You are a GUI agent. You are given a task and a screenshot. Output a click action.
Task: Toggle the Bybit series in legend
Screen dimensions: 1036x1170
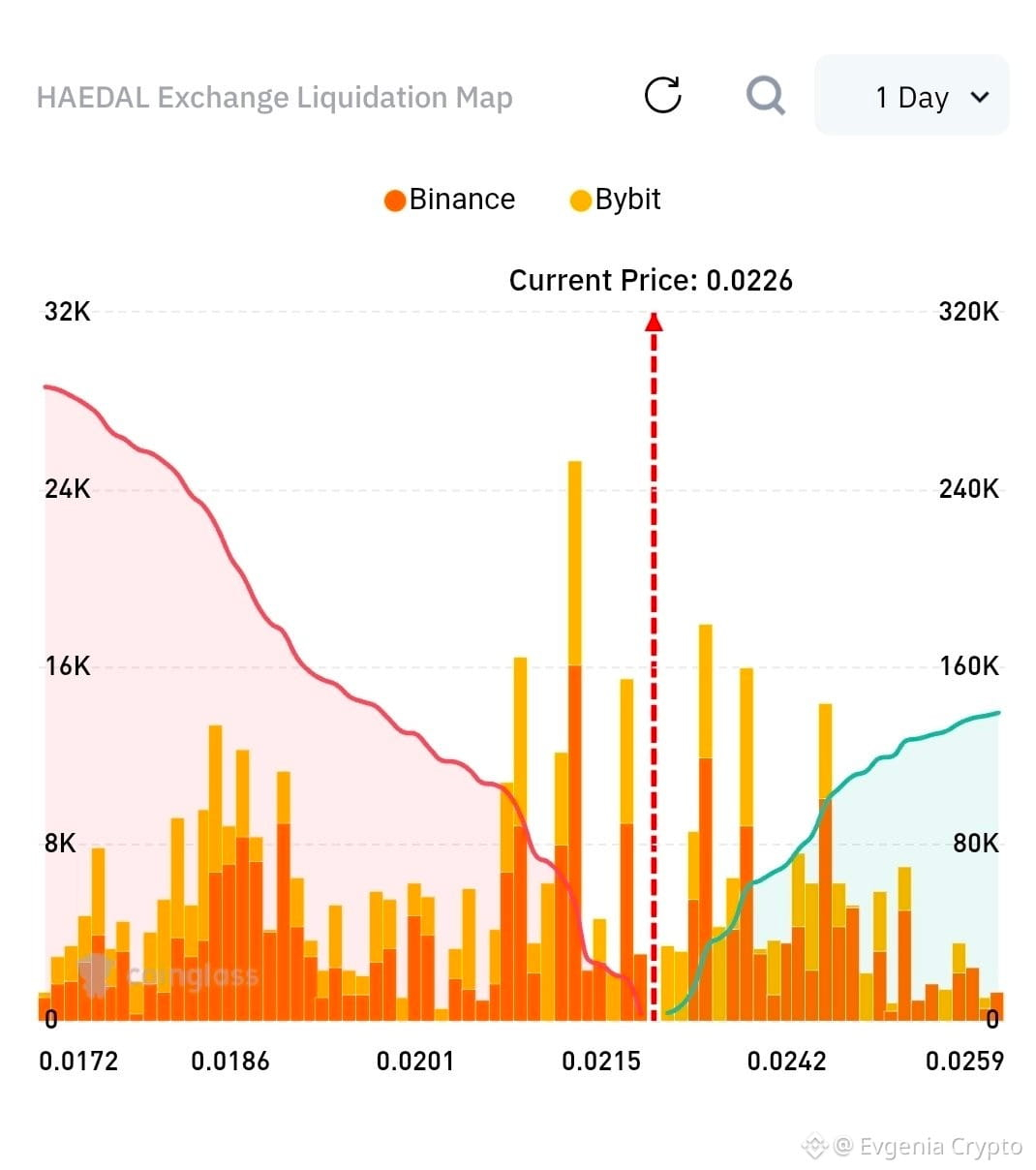tap(616, 200)
